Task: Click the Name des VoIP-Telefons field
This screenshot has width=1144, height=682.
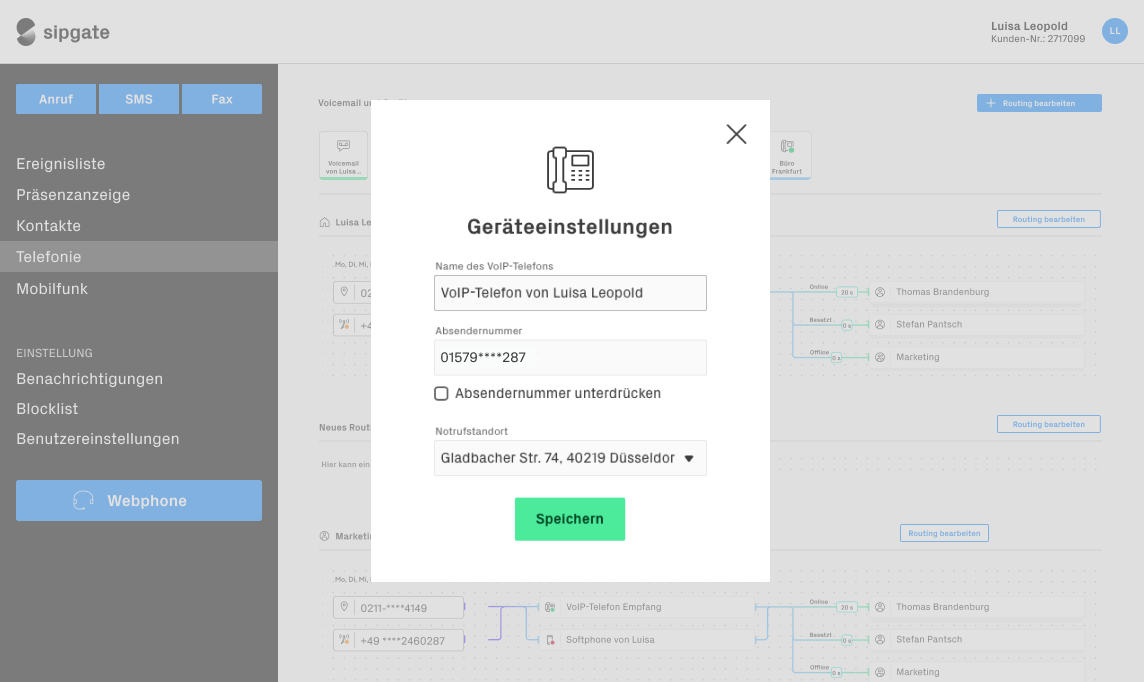Action: pos(570,292)
